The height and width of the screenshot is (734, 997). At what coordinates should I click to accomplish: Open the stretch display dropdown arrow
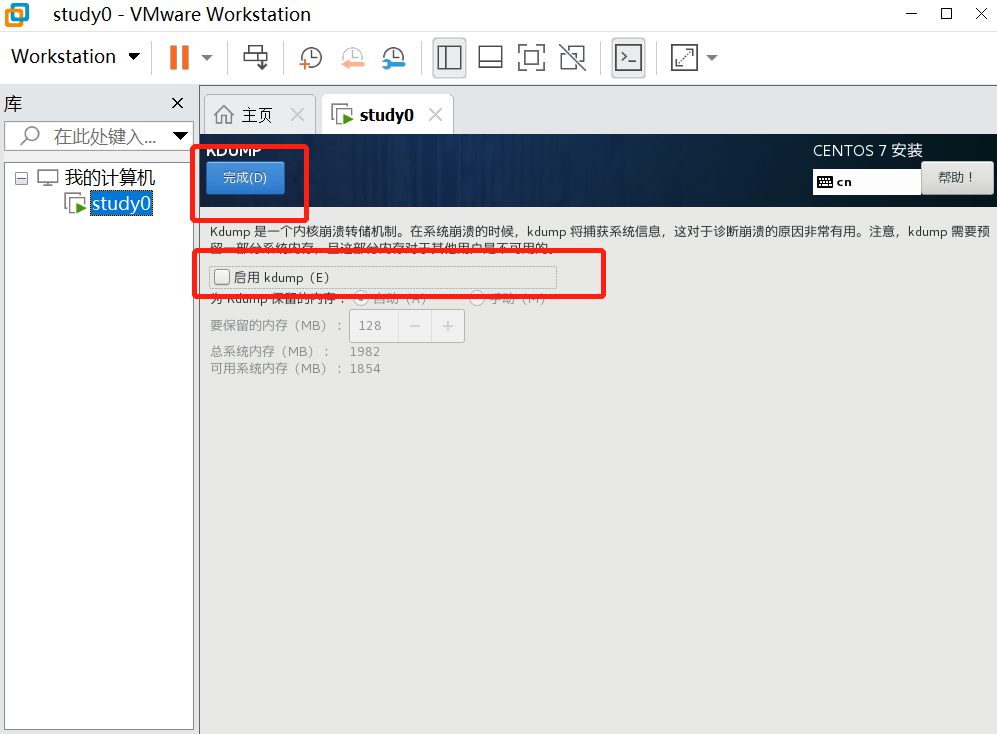(712, 57)
